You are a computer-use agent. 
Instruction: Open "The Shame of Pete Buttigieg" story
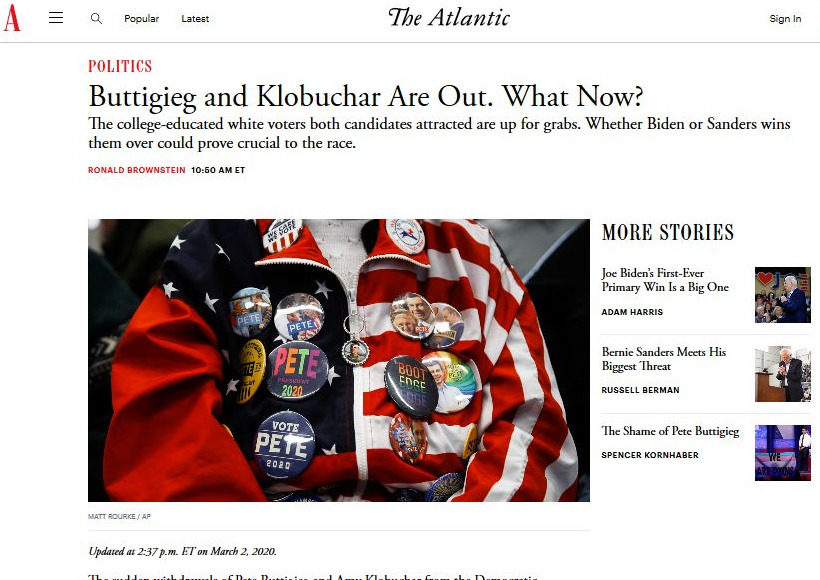click(670, 431)
